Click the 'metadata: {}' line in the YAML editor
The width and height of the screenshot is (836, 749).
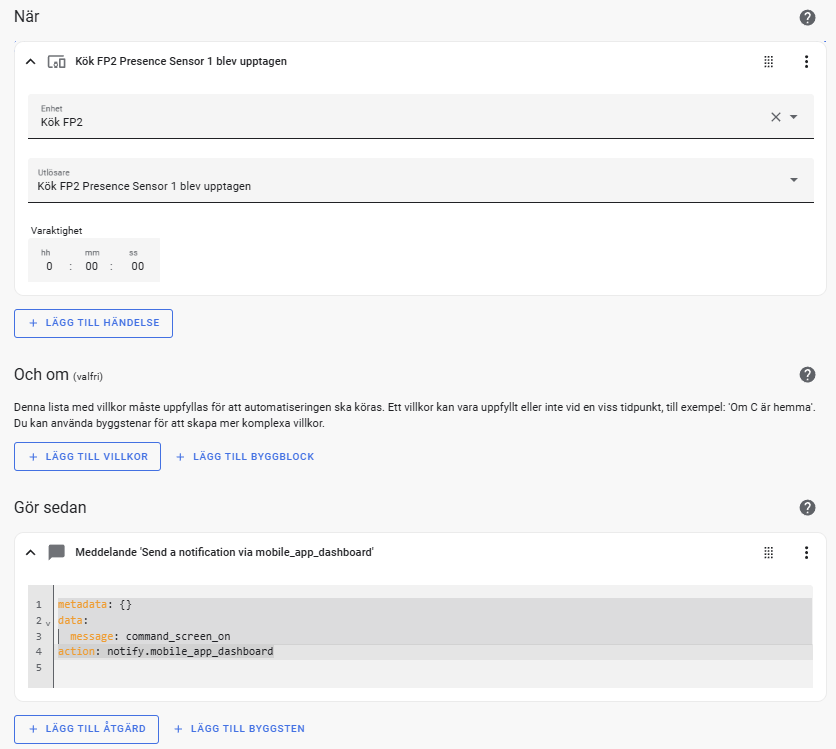95,605
